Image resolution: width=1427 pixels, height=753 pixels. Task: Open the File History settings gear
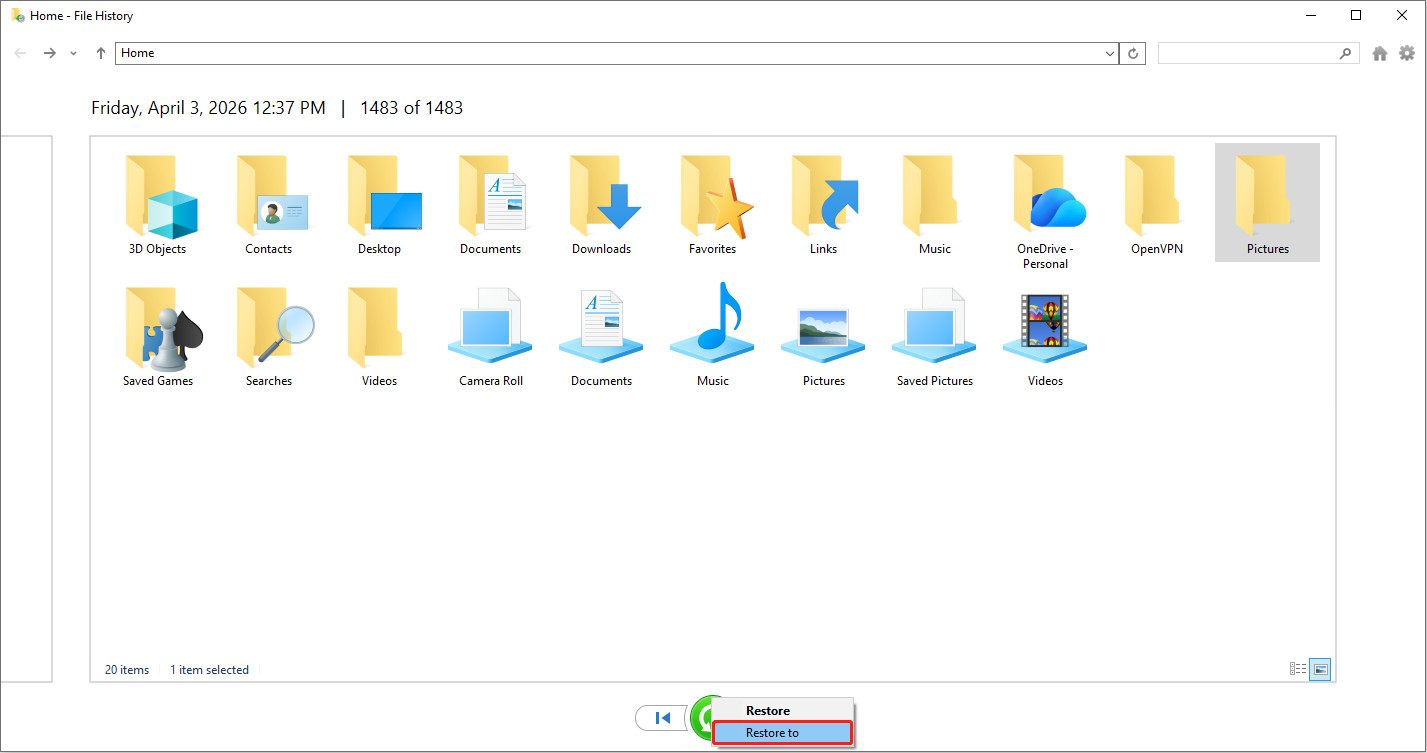(x=1408, y=52)
